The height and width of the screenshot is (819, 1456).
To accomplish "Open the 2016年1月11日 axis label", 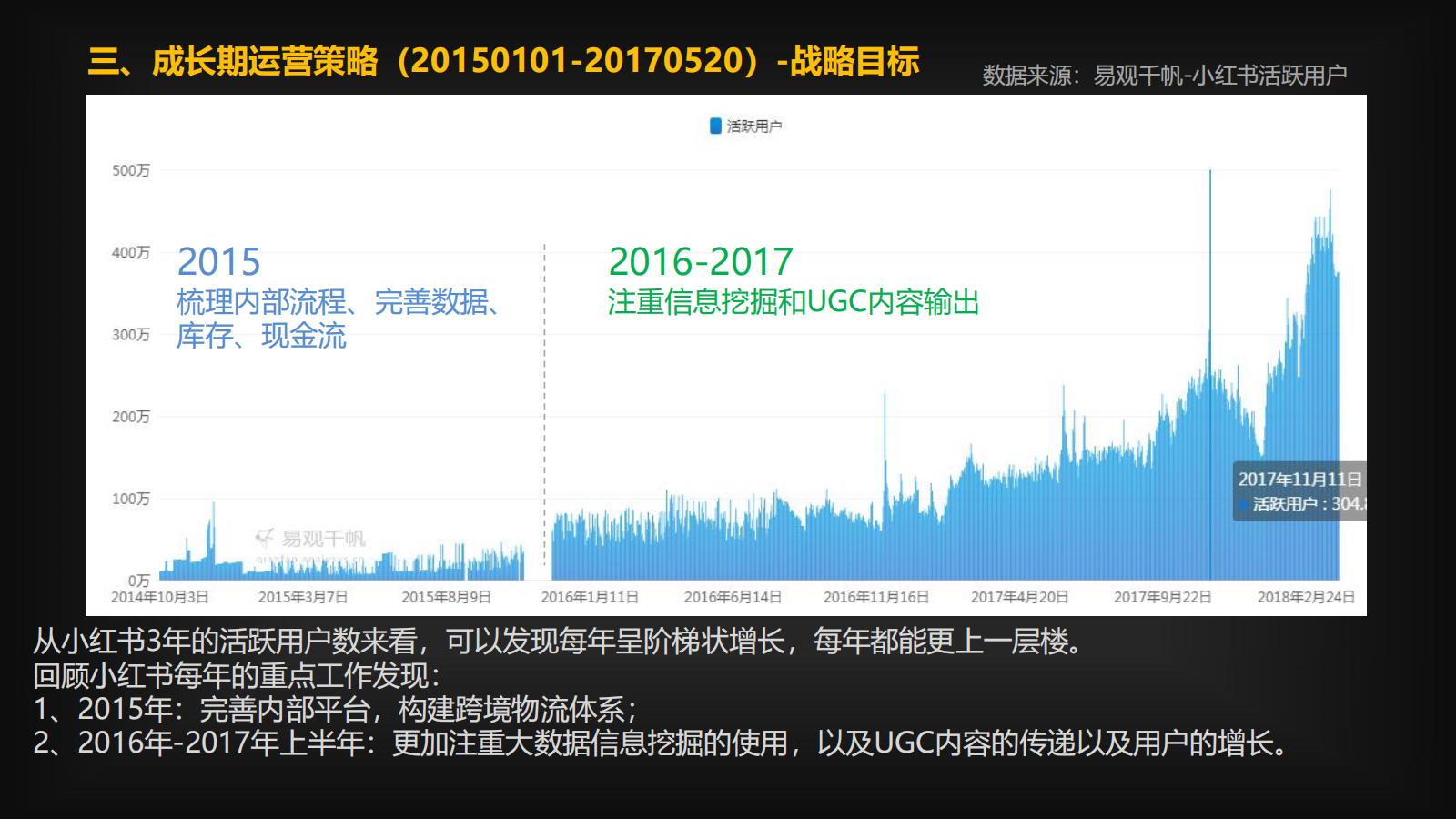I will (x=591, y=597).
